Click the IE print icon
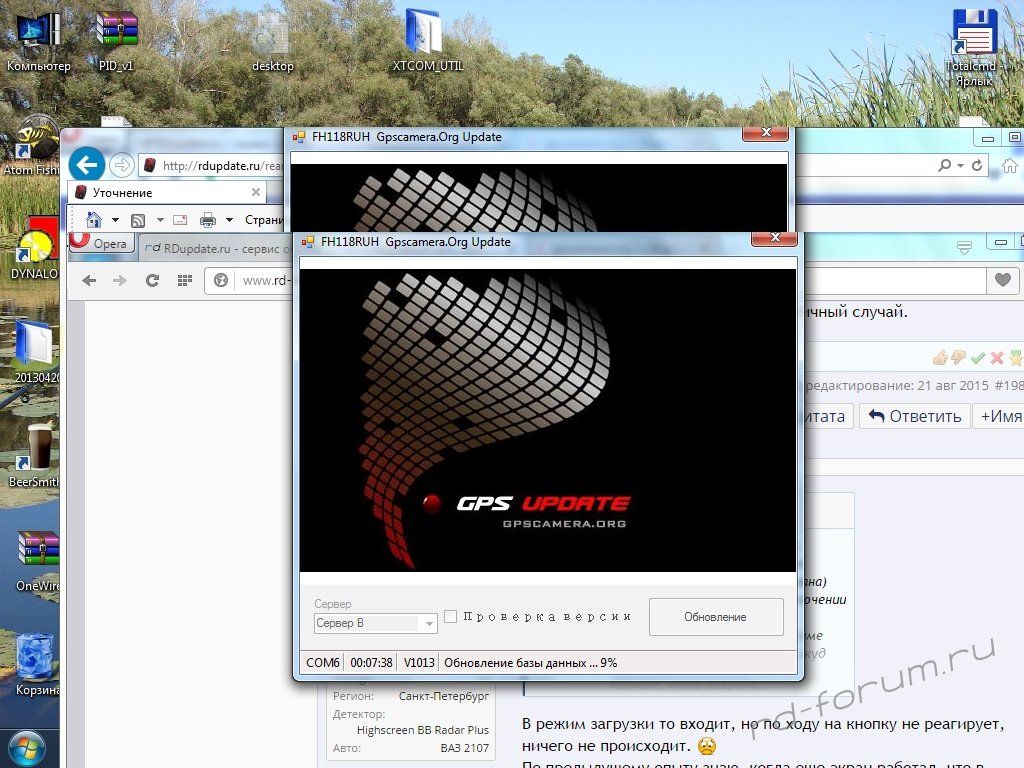Viewport: 1024px width, 768px height. pyautogui.click(x=208, y=220)
